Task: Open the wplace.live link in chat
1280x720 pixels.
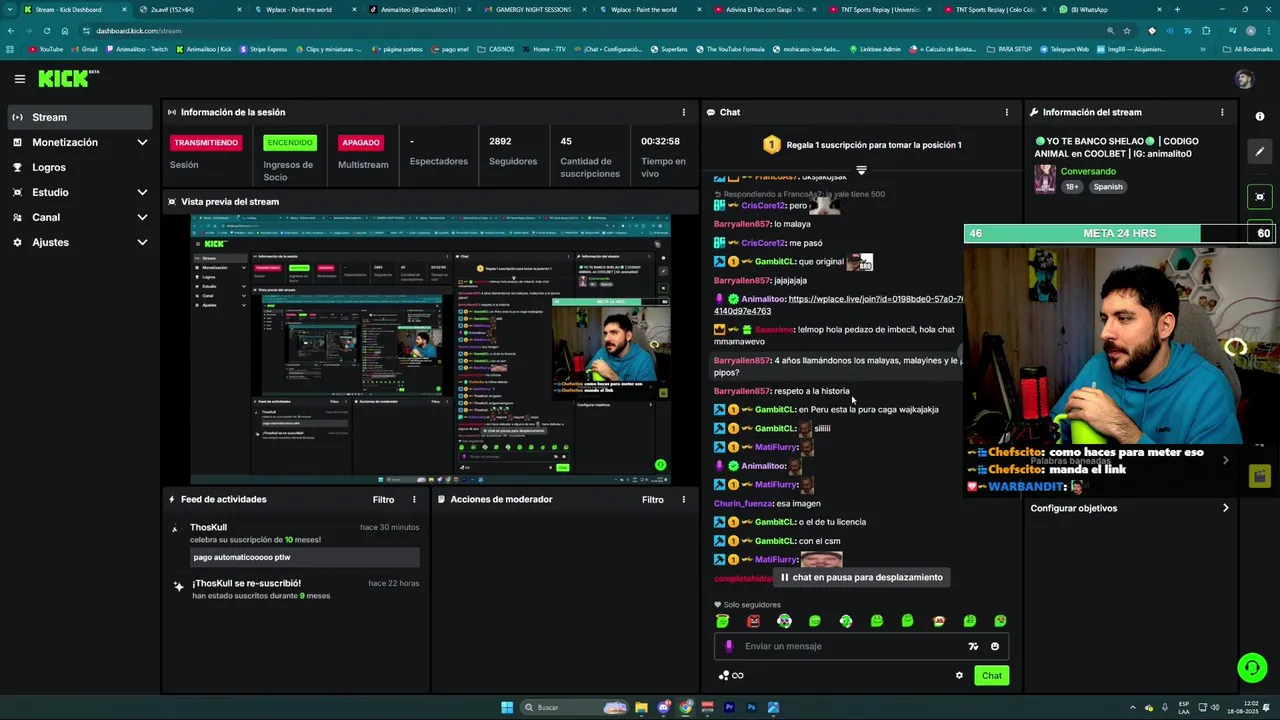Action: (x=838, y=305)
